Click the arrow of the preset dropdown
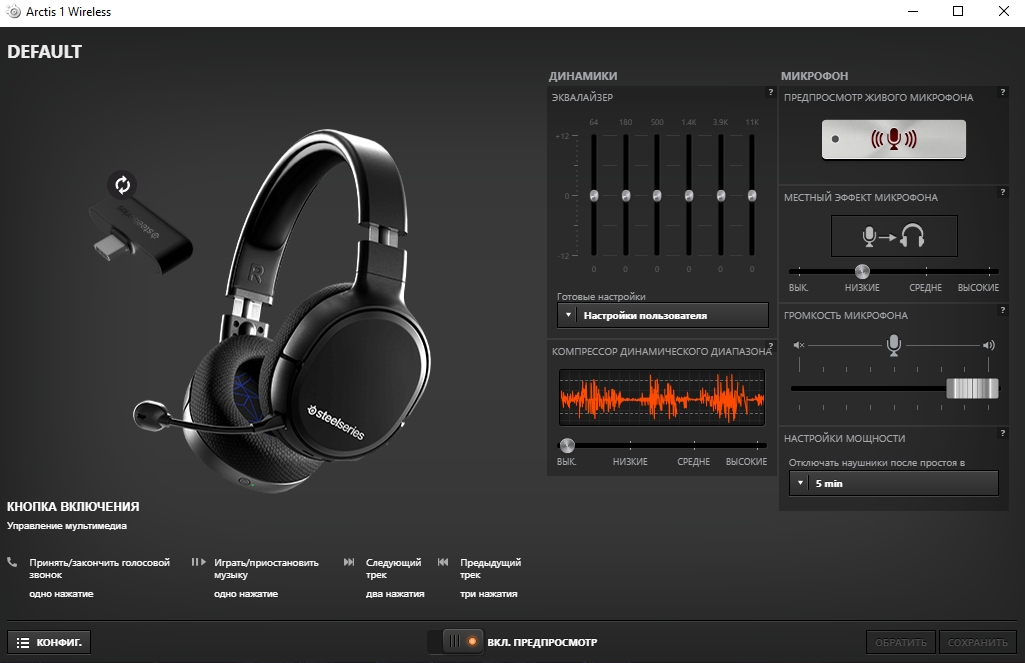The image size is (1025, 663). tap(568, 315)
